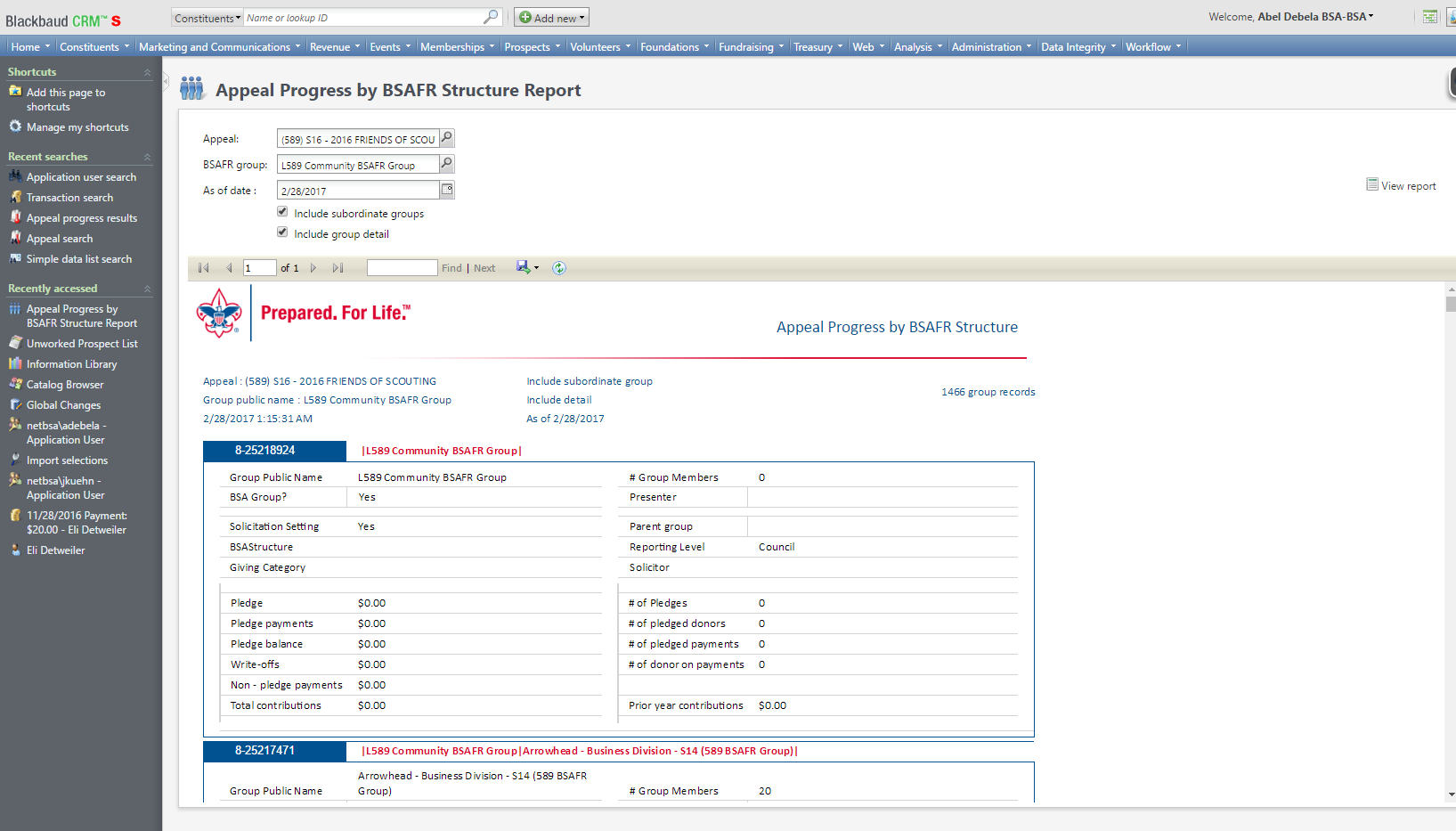This screenshot has width=1456, height=831.
Task: Collapse the left navigation pane arrow
Action: (166, 80)
